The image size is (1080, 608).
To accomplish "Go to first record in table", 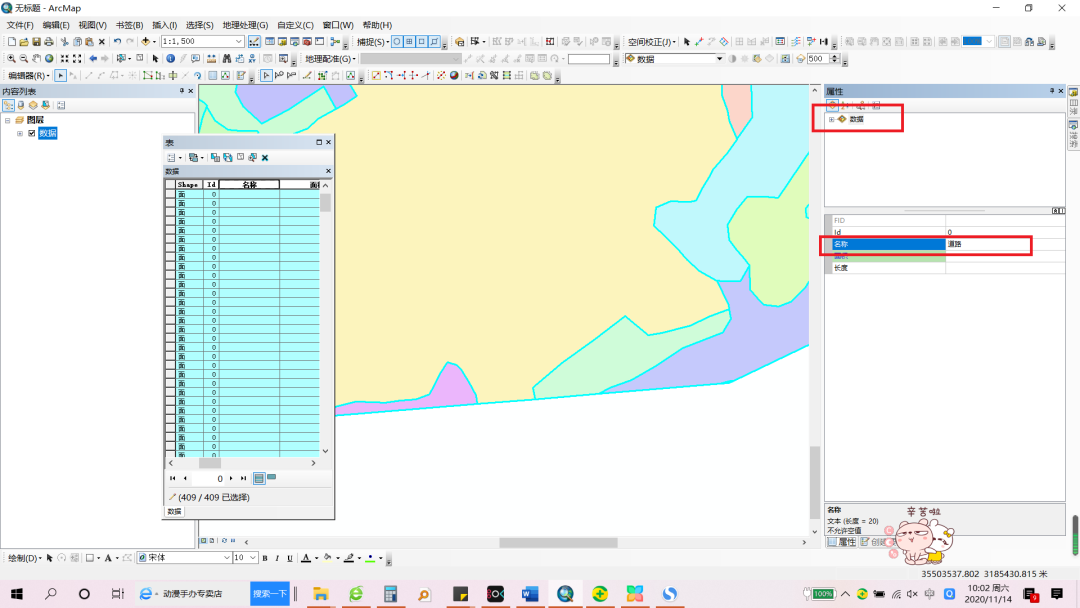I will (x=172, y=478).
